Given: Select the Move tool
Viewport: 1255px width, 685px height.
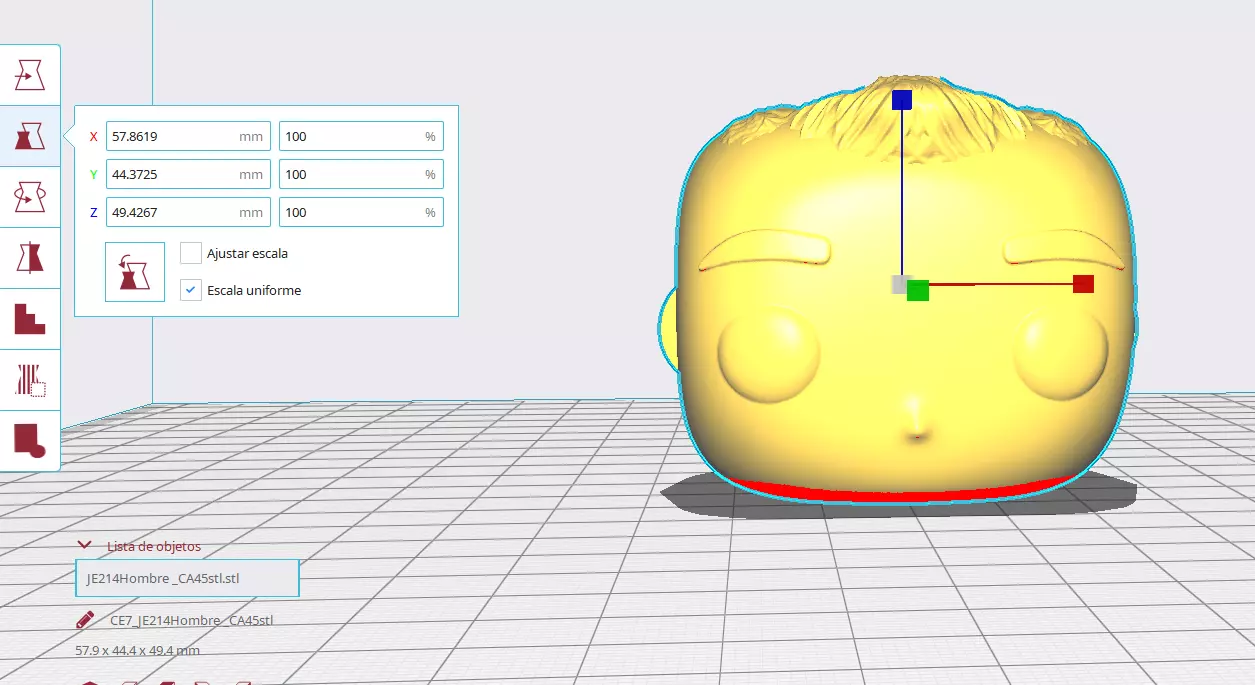Looking at the screenshot, I should (30, 74).
